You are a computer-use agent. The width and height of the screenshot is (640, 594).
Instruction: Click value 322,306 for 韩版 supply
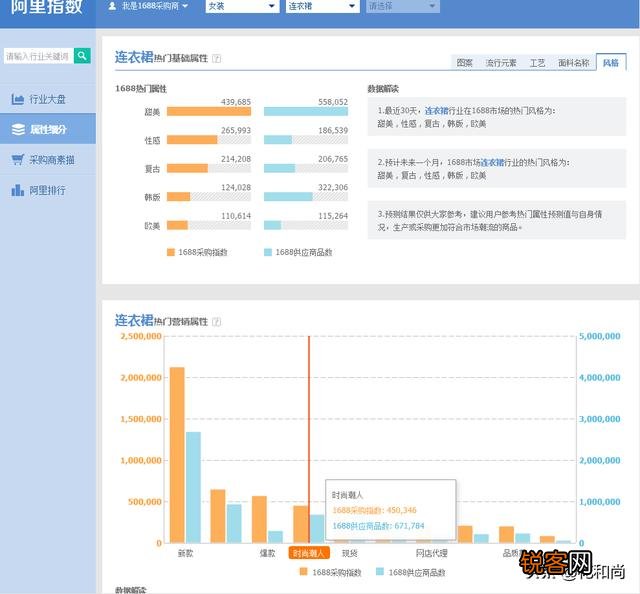333,187
